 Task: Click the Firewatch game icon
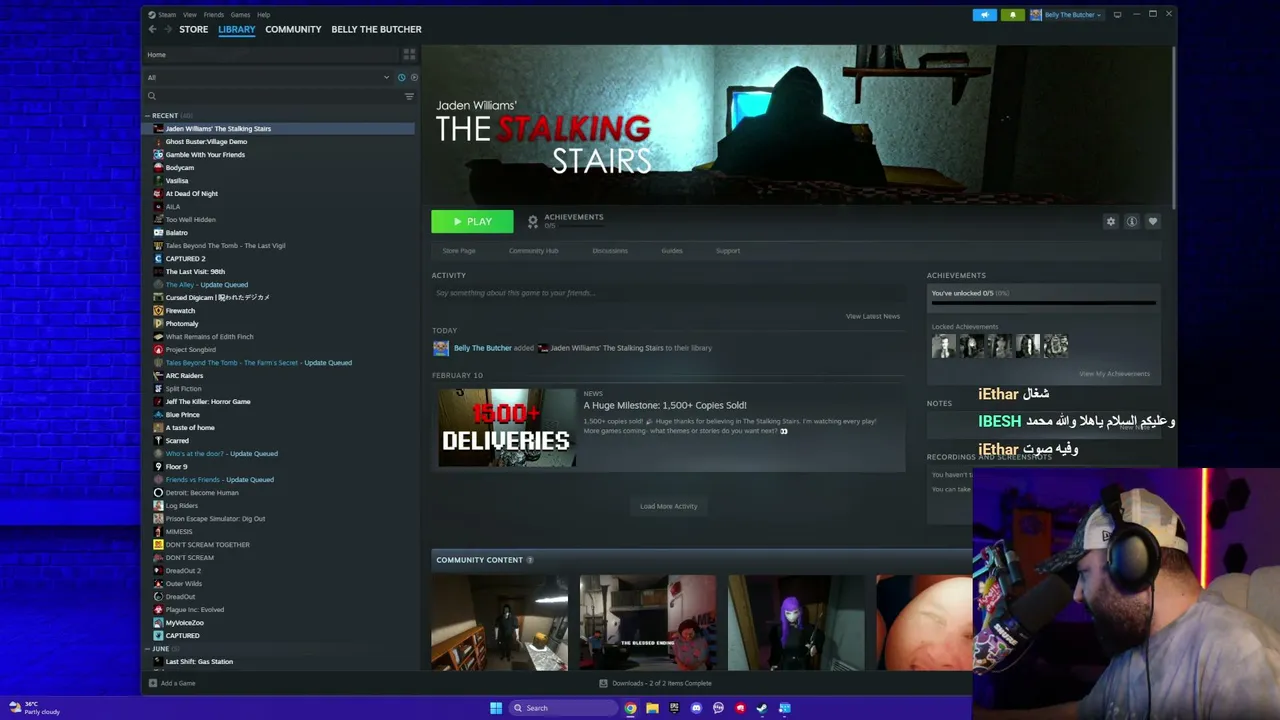pyautogui.click(x=158, y=311)
